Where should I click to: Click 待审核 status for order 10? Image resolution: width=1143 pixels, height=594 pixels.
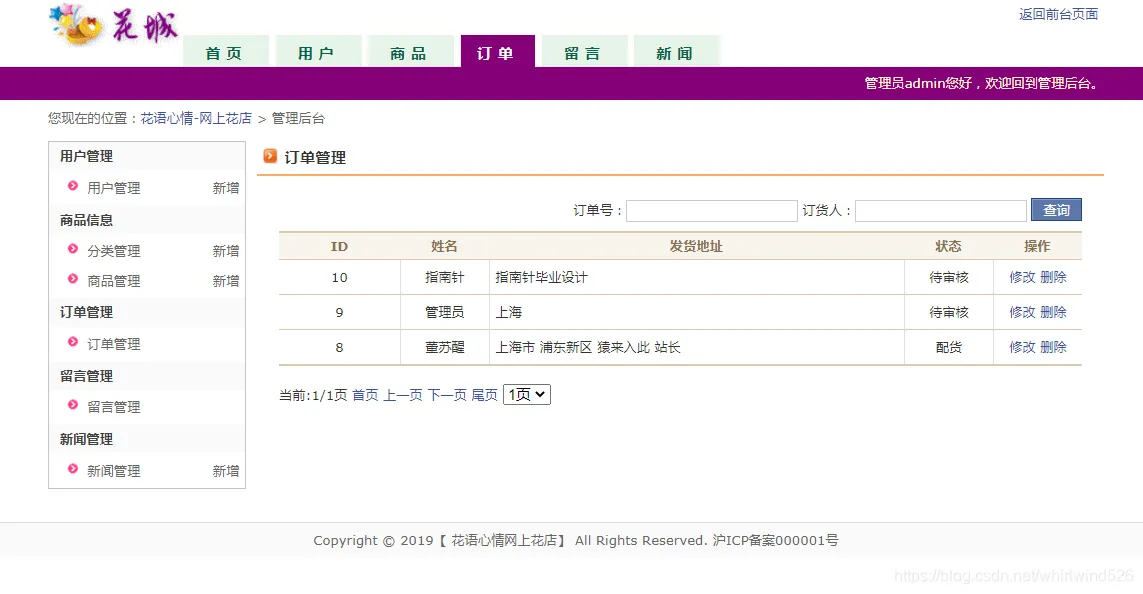pos(949,277)
